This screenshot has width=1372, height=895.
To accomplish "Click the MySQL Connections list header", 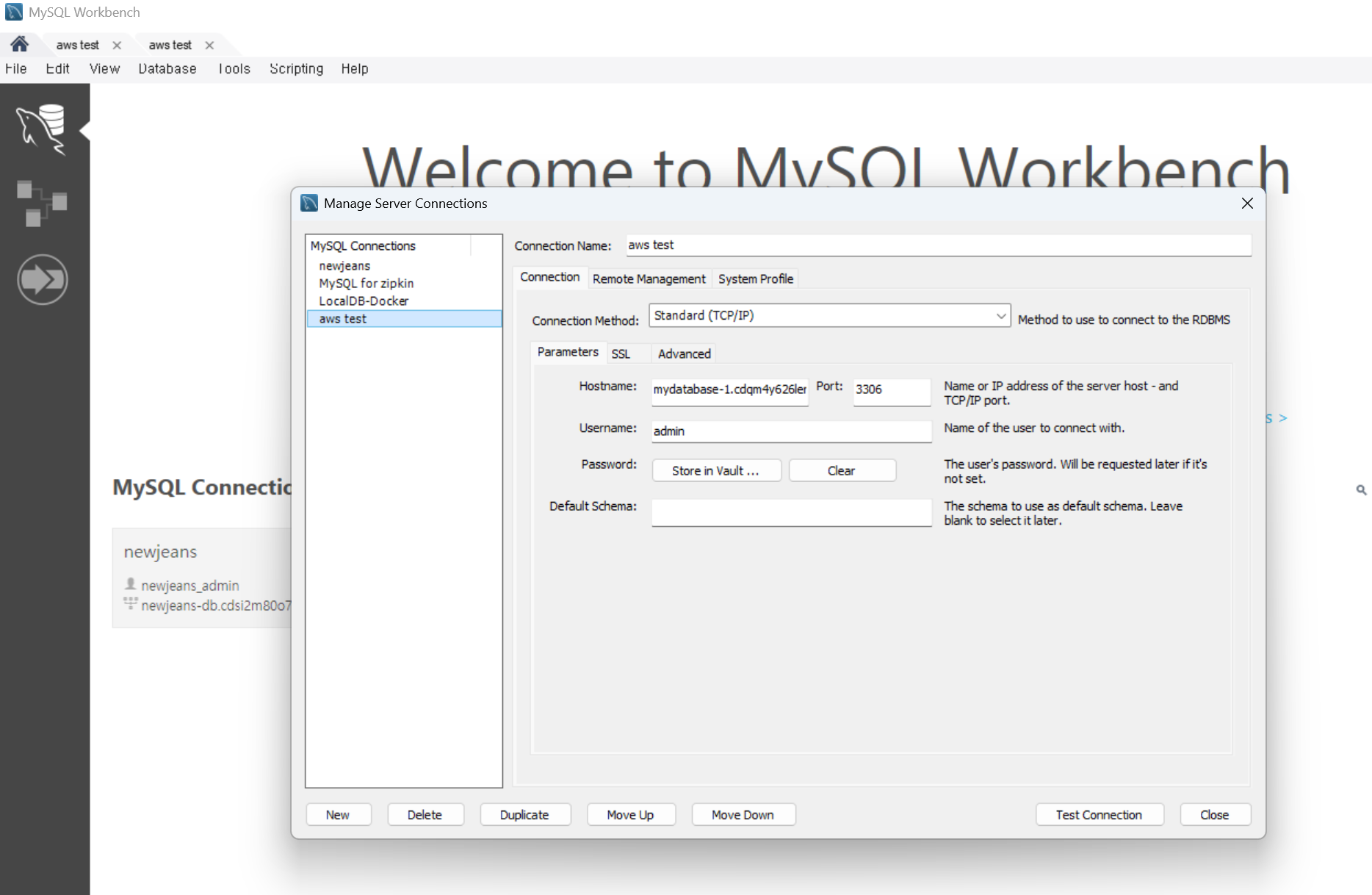I will pos(389,246).
